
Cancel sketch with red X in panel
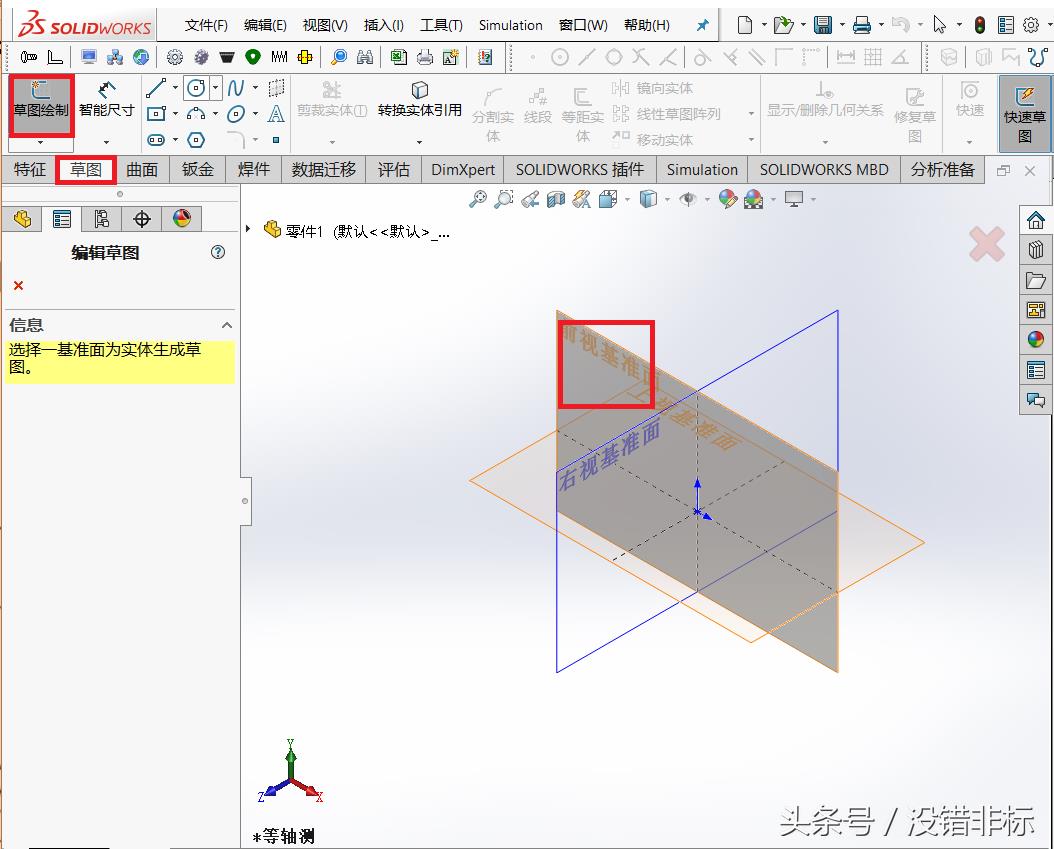pos(18,286)
